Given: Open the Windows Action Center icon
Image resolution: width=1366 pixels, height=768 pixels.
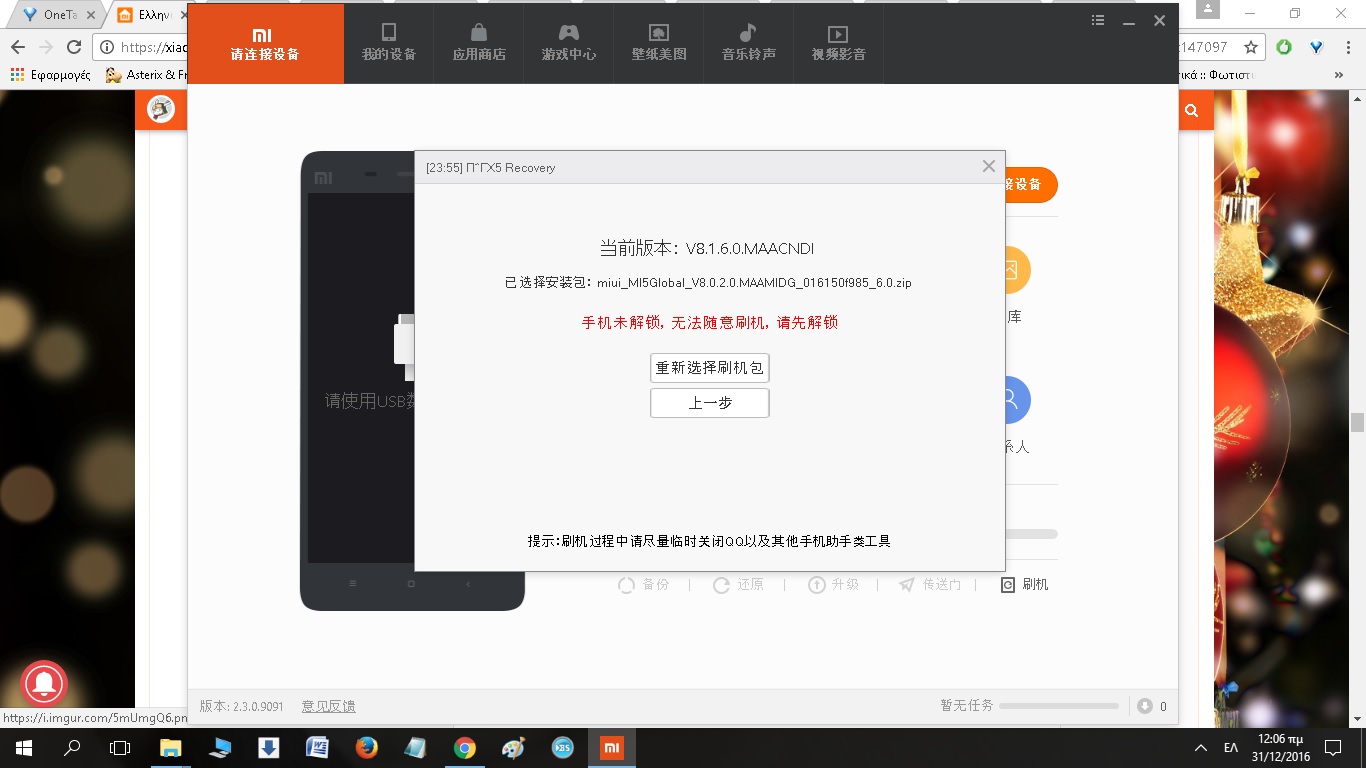Looking at the screenshot, I should point(1333,748).
